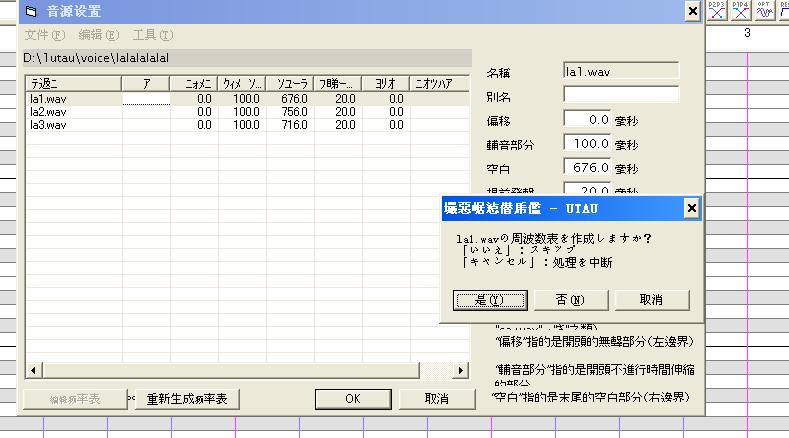Click the 20.0 cell for la3.wav
The image size is (789, 438).
[338, 125]
